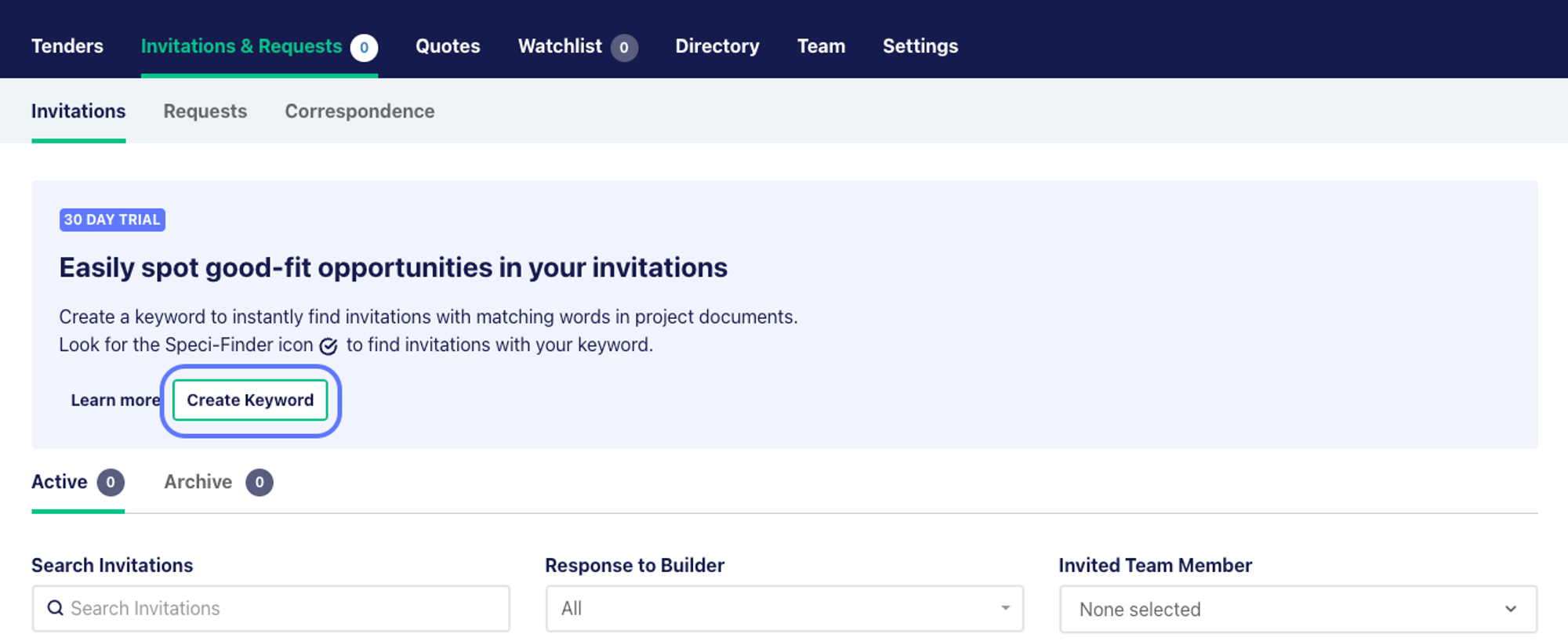The height and width of the screenshot is (641, 1568).
Task: Click the 30 DAY TRIAL badge
Action: coord(112,220)
